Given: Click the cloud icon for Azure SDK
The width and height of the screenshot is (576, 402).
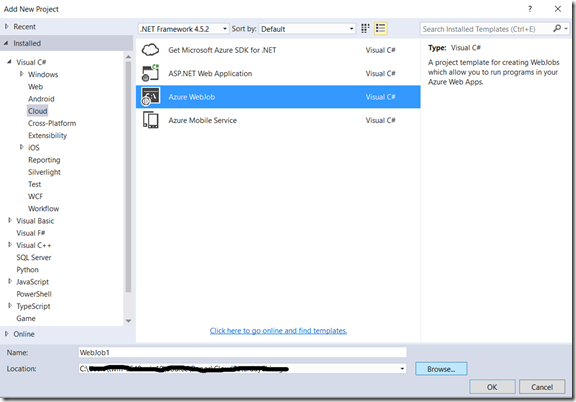Looking at the screenshot, I should tap(150, 50).
